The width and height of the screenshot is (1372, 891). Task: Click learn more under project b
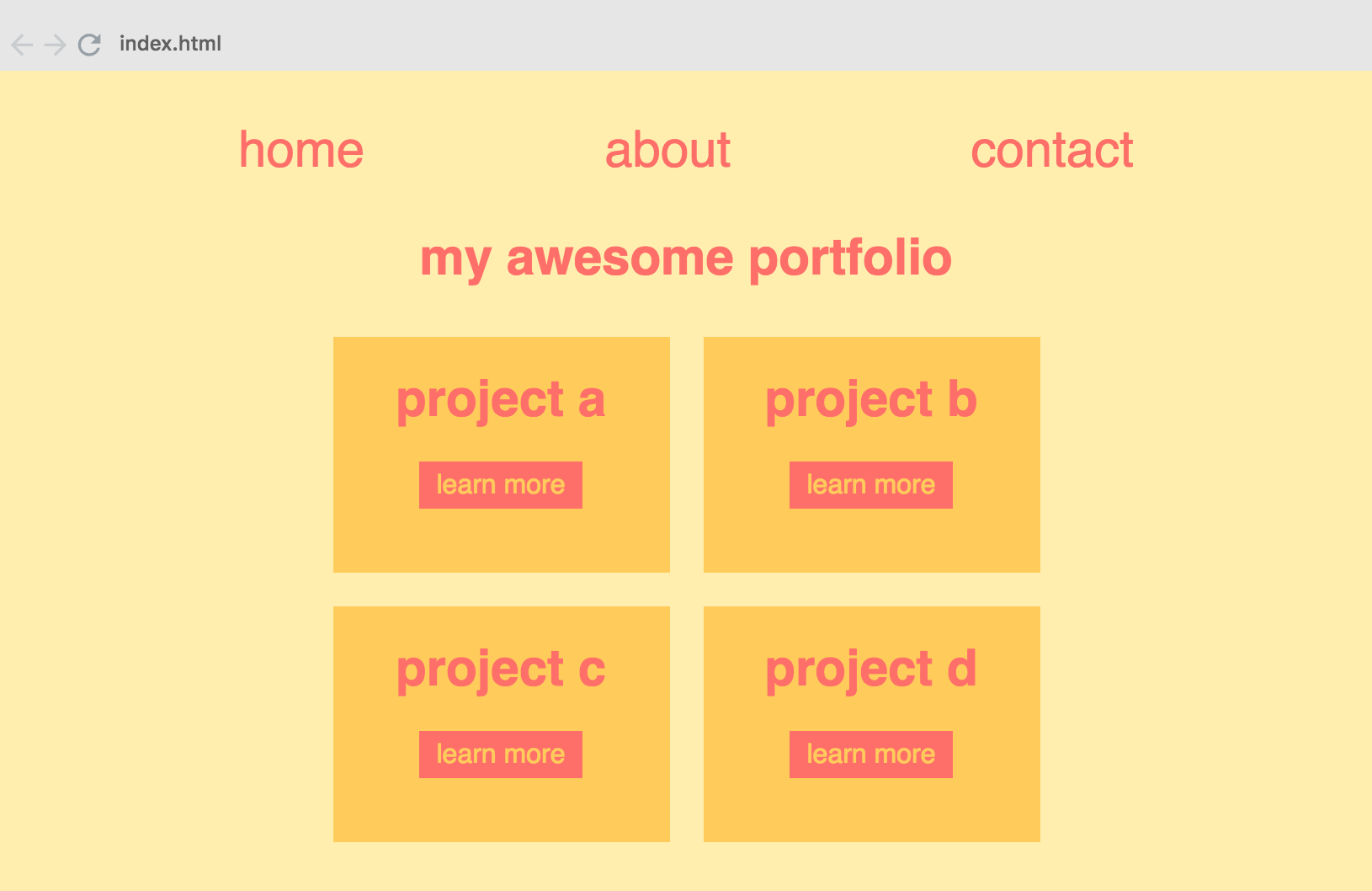870,484
